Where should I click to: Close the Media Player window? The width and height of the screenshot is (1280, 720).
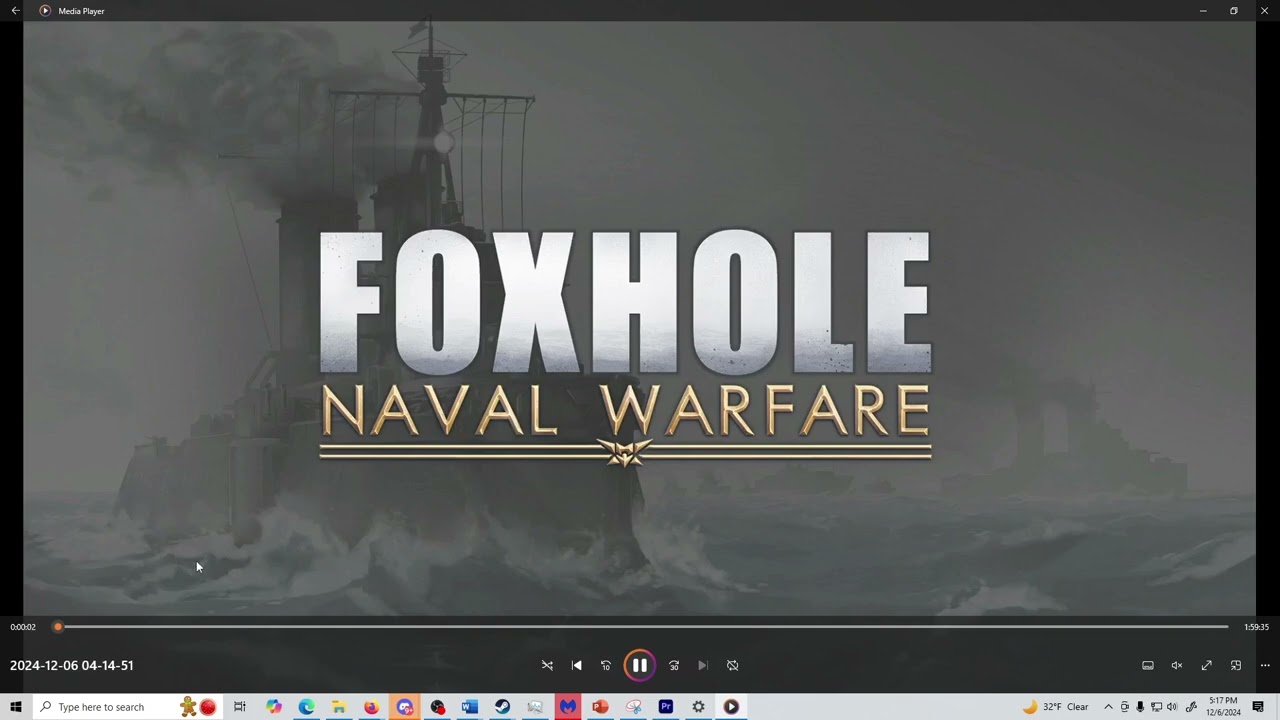1264,10
